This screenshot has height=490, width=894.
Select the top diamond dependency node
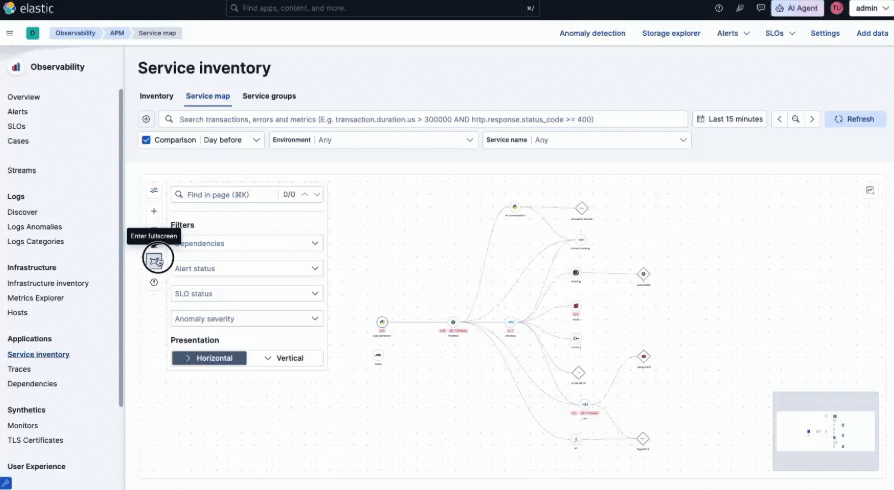581,208
